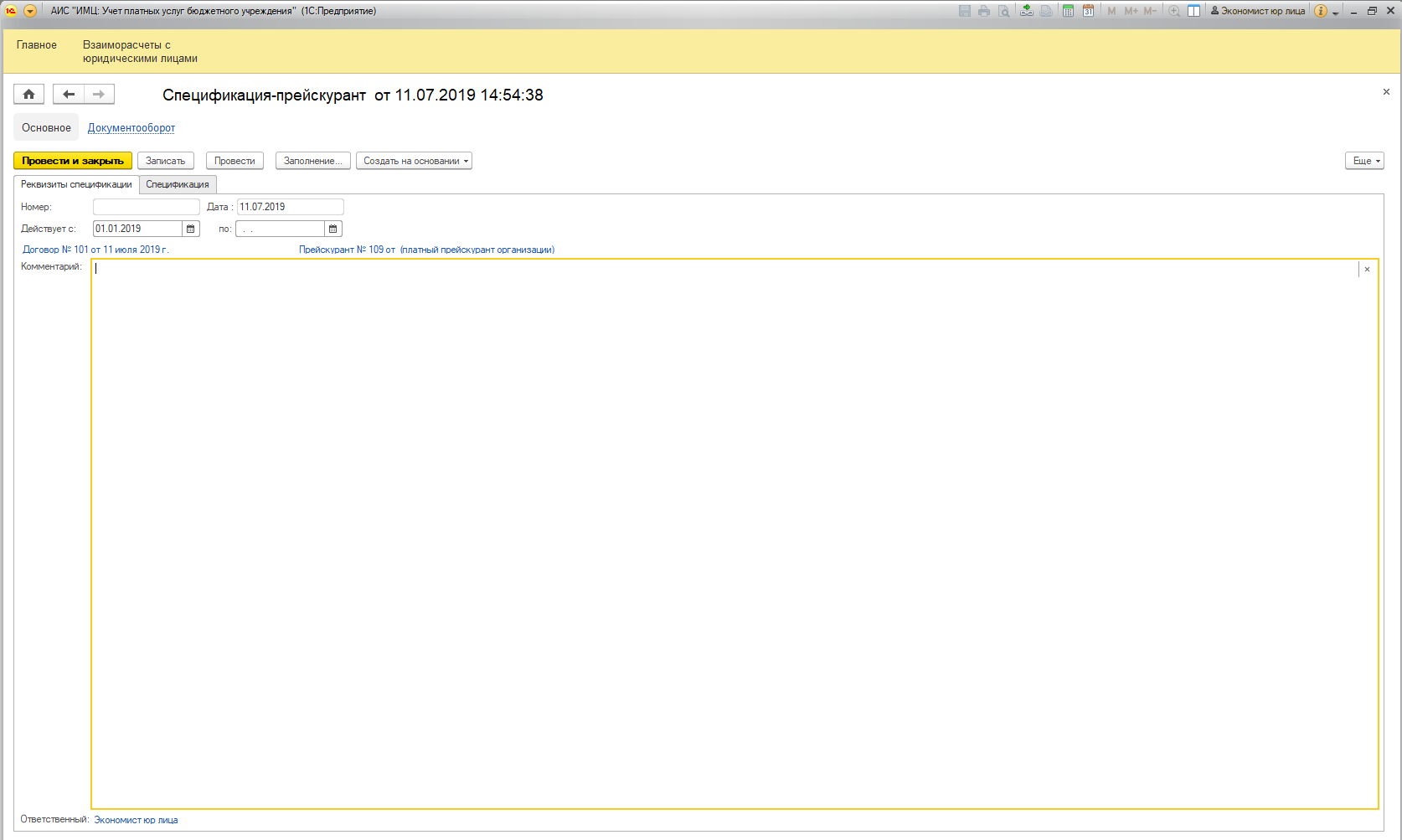Expand the 'Еще' menu

coord(1364,161)
